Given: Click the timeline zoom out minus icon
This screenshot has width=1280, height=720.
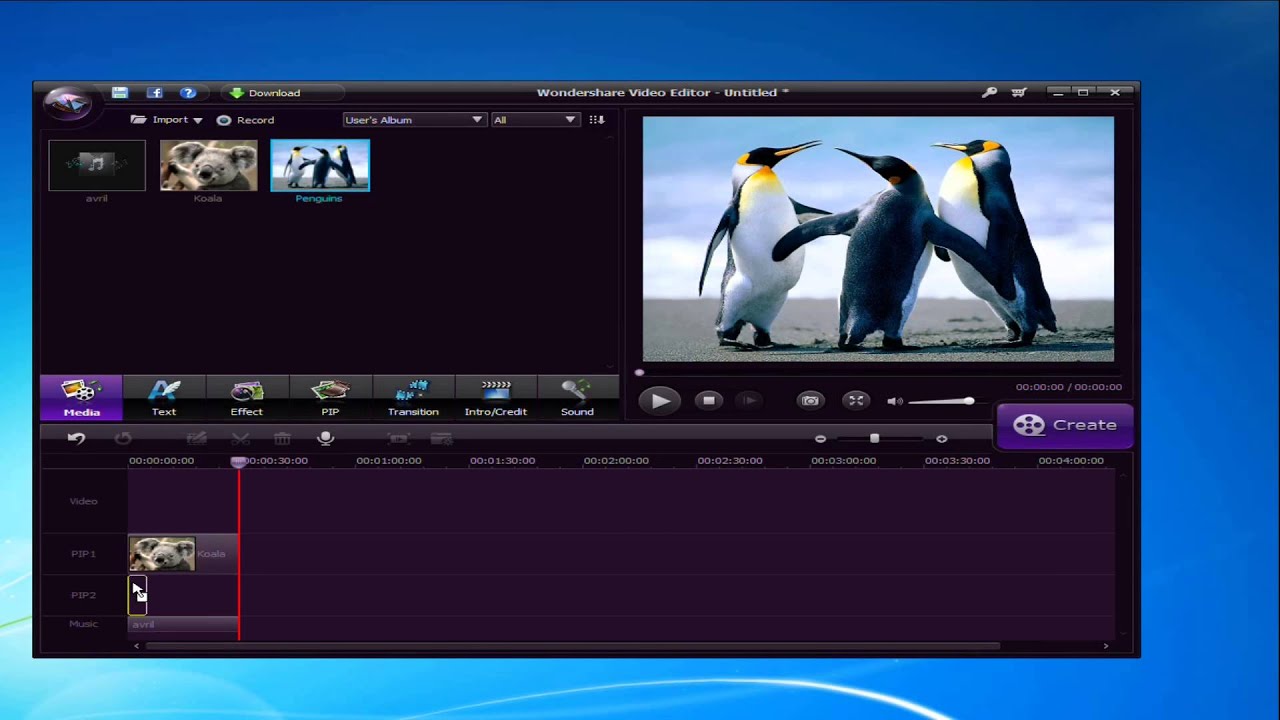Looking at the screenshot, I should [820, 439].
